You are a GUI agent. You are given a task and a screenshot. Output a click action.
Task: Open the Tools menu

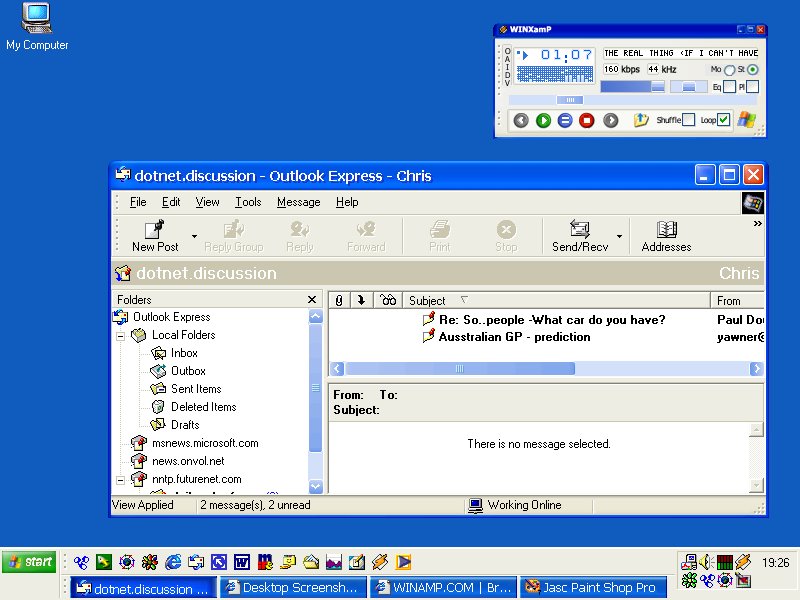tap(248, 202)
